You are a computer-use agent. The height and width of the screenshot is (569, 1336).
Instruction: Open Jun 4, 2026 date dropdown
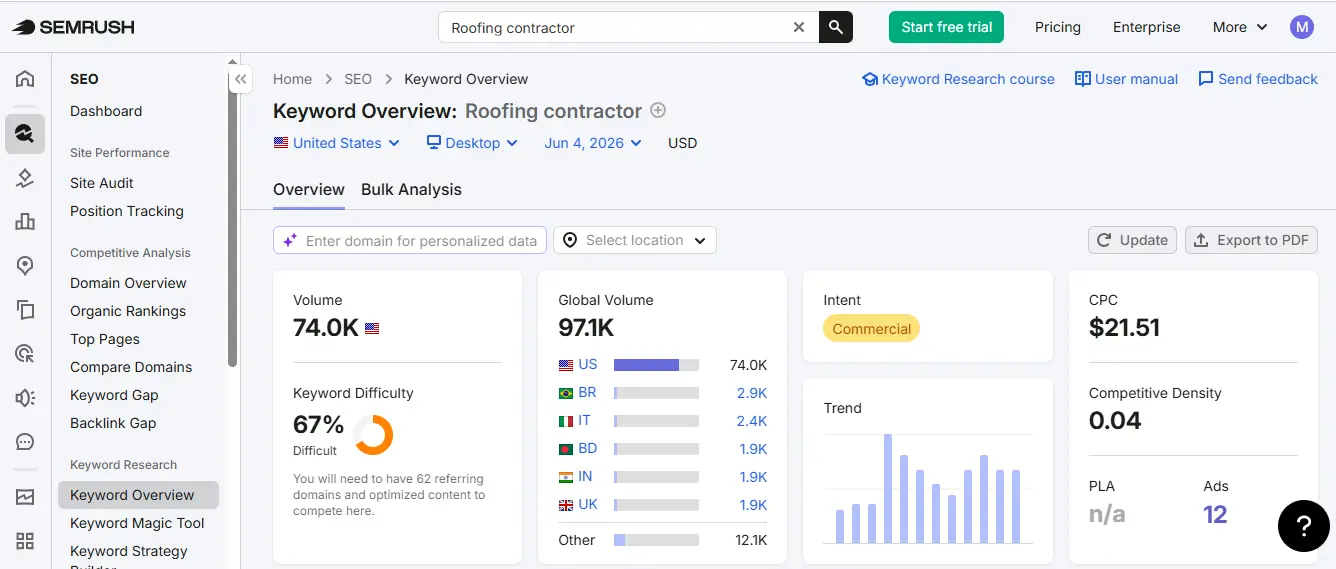click(593, 143)
